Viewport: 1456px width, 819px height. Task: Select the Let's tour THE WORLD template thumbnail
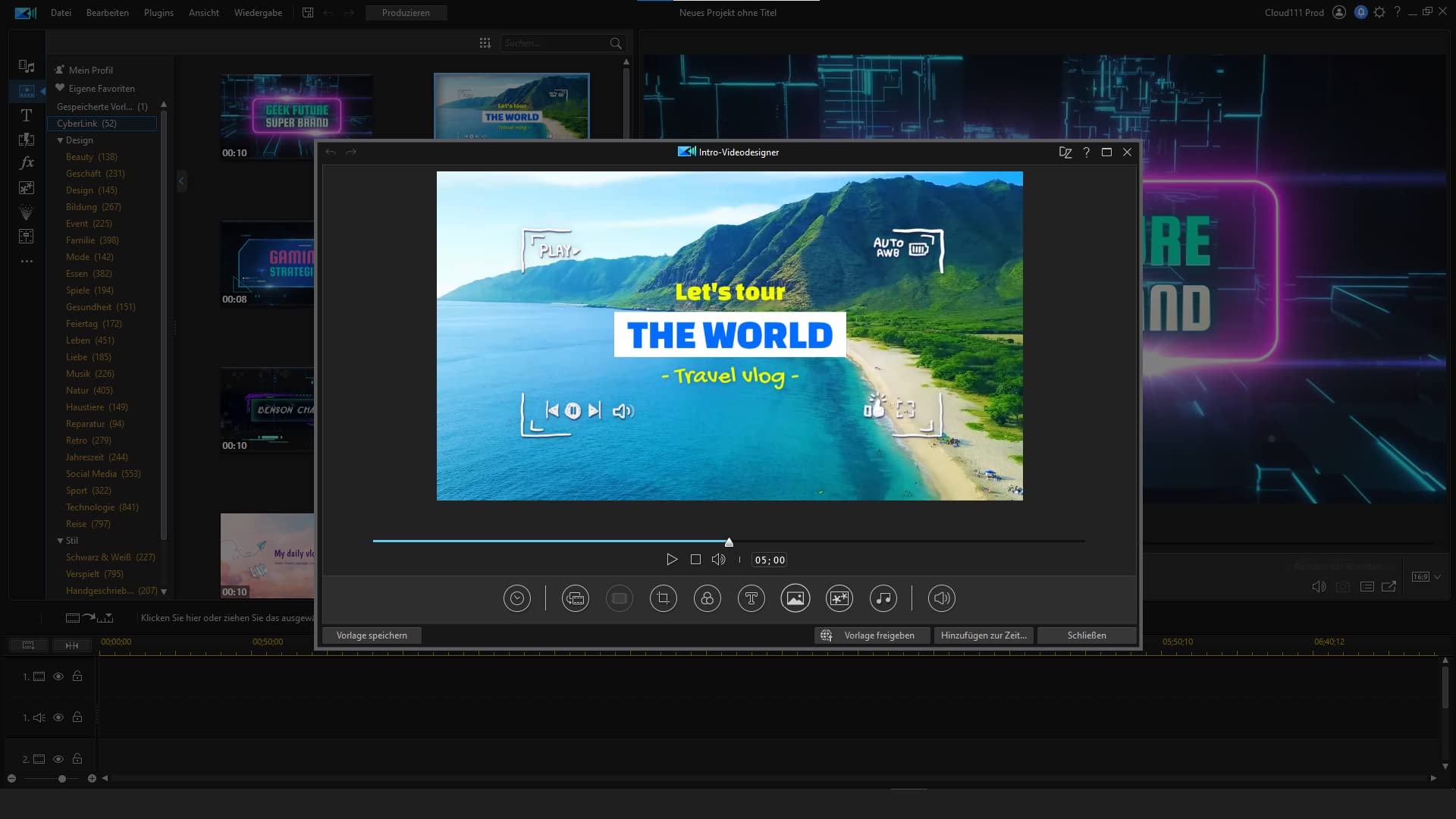pyautogui.click(x=512, y=106)
